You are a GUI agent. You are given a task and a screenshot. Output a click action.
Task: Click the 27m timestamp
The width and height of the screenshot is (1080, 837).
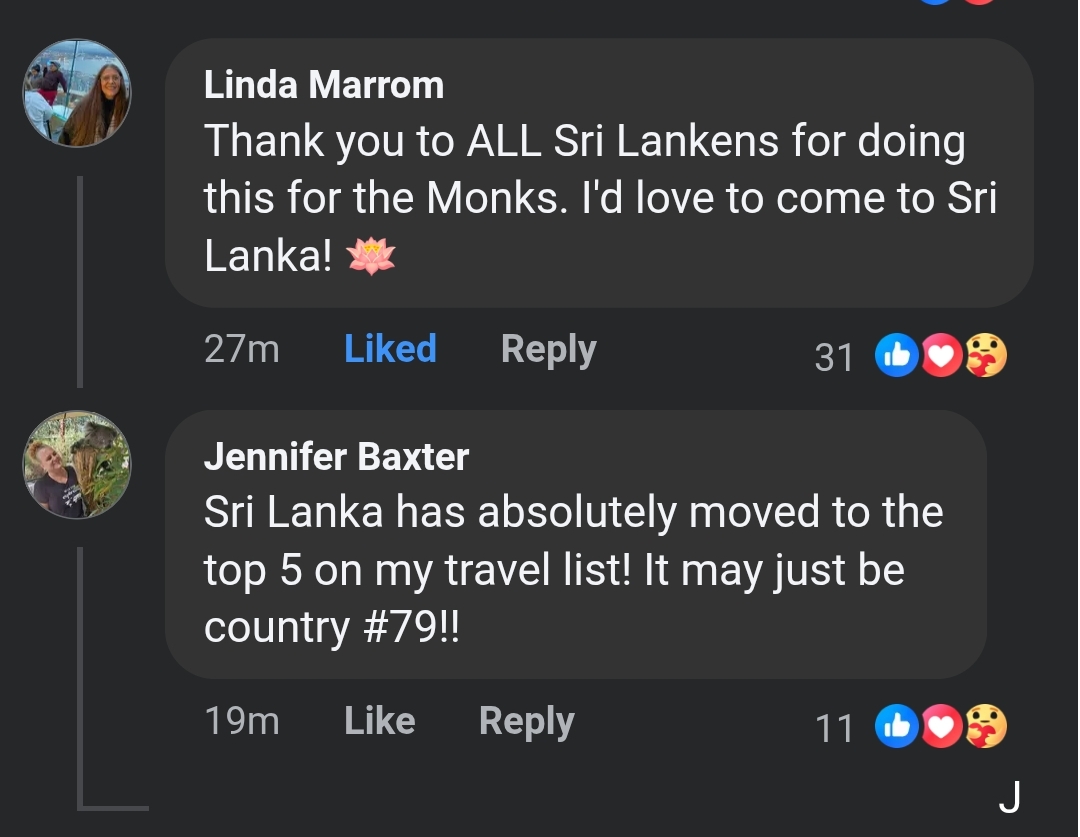point(242,349)
